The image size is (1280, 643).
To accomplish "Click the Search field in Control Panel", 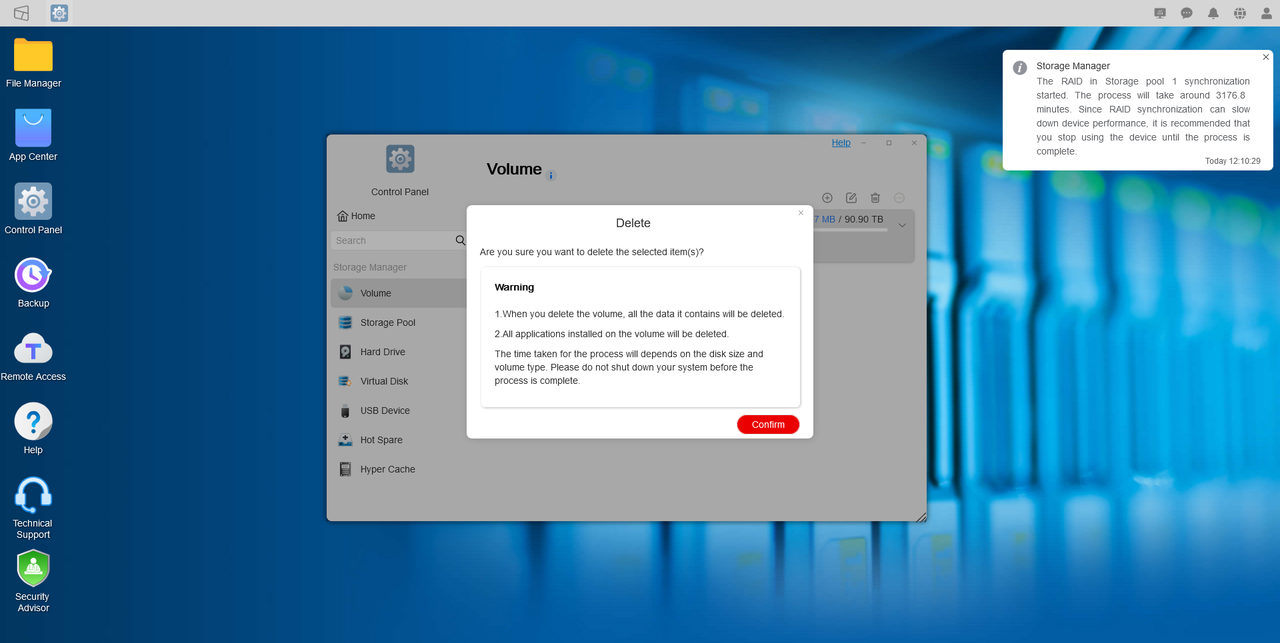I will point(393,240).
